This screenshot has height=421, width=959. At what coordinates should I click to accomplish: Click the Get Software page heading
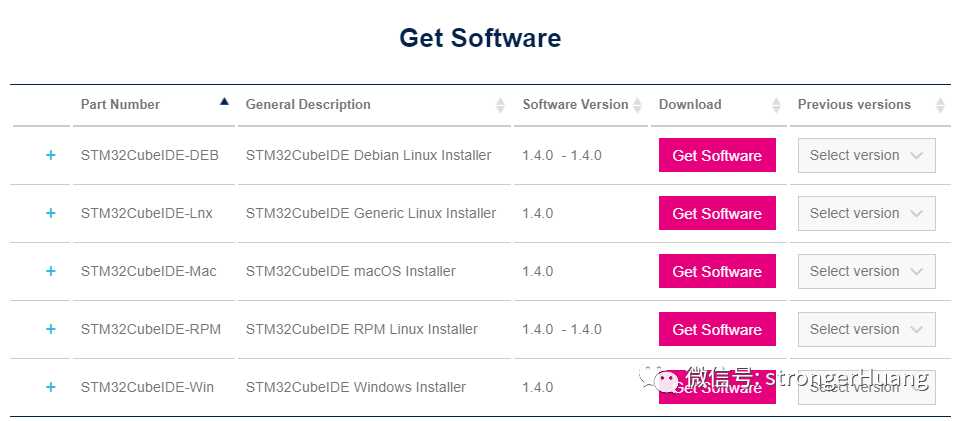pos(480,38)
